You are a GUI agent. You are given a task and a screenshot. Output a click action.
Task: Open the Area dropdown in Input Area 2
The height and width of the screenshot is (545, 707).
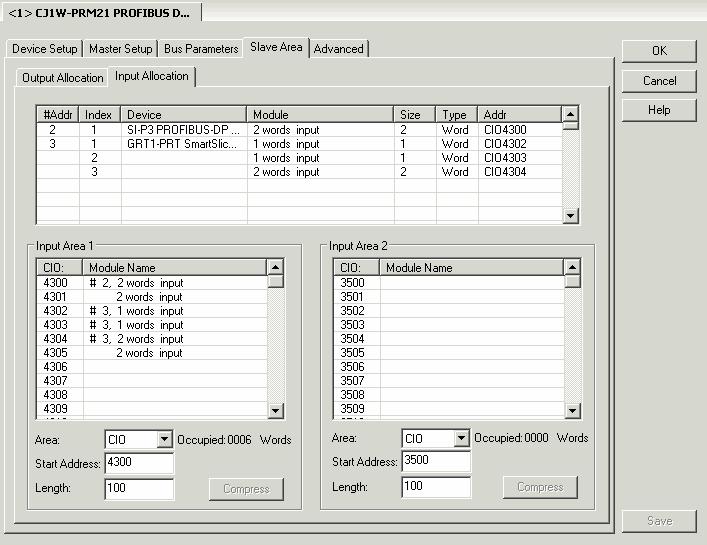pyautogui.click(x=461, y=438)
